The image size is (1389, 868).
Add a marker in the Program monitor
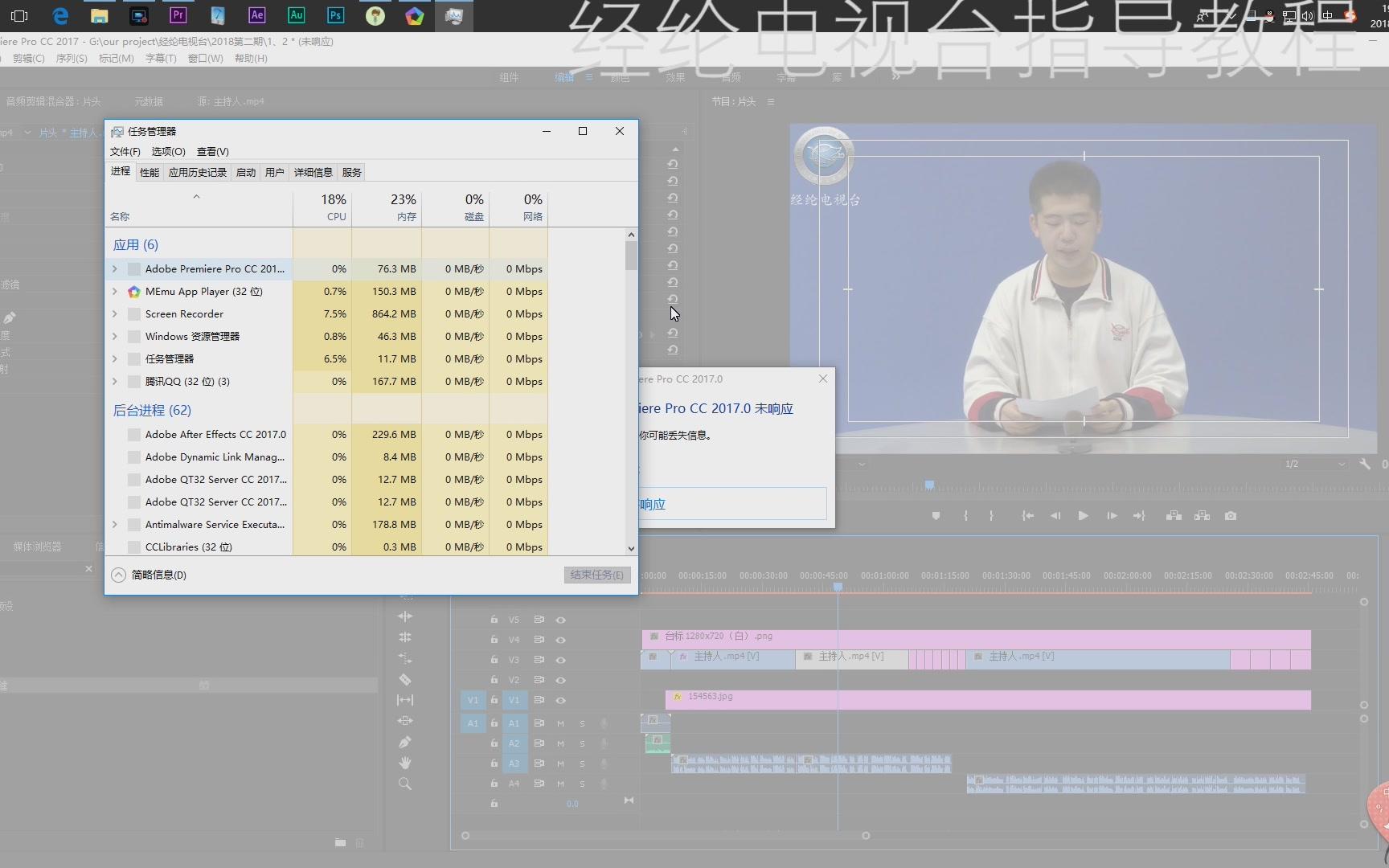[936, 516]
